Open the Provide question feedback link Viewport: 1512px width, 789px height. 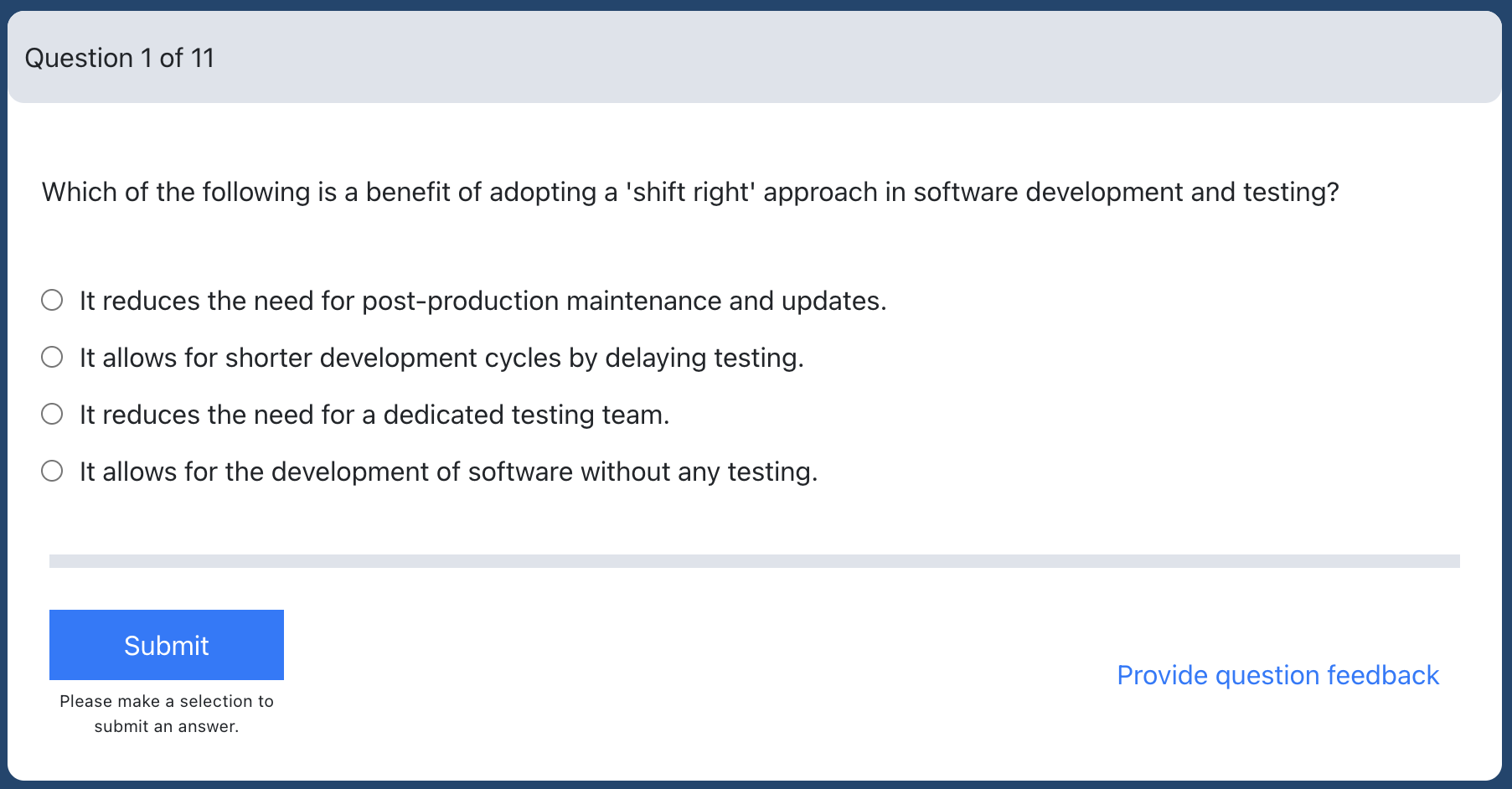coord(1277,675)
